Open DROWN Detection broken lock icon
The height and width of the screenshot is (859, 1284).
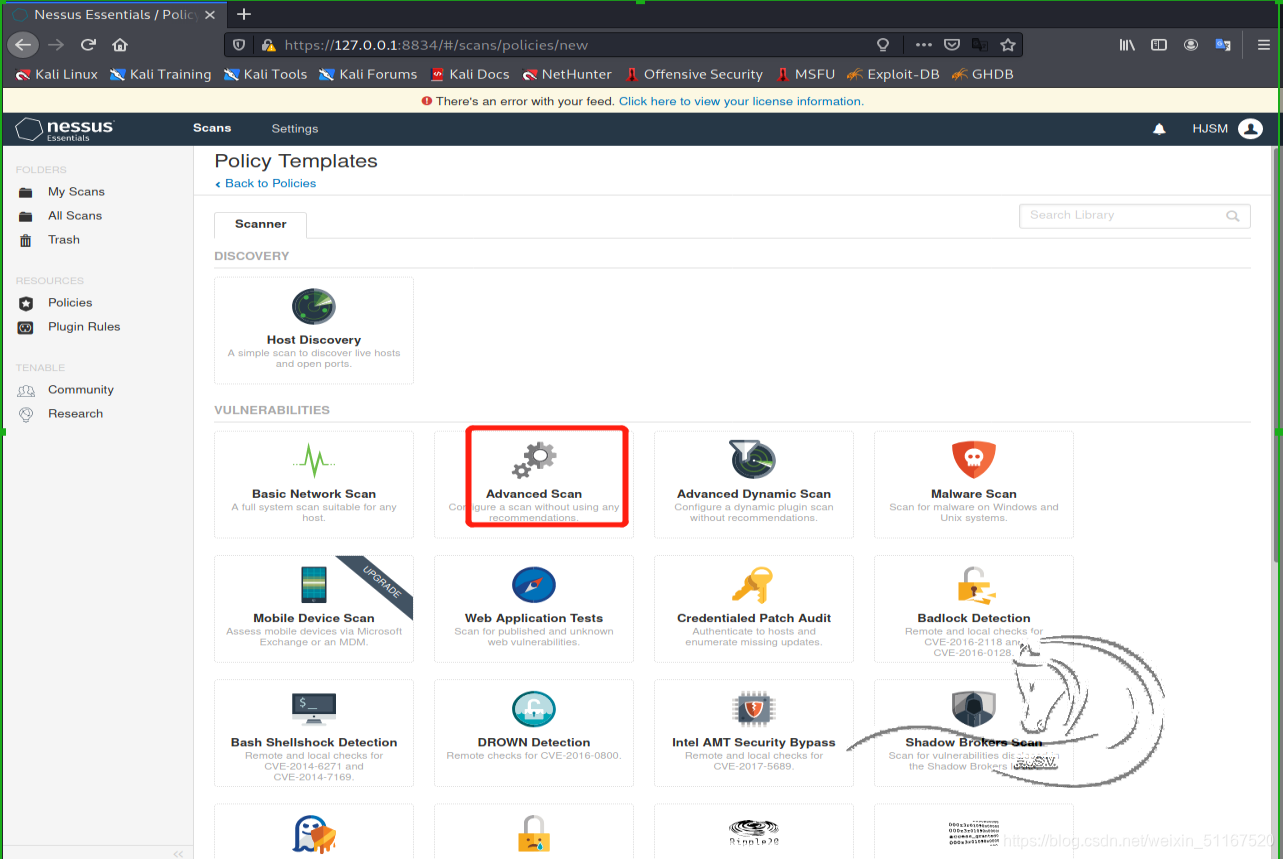point(533,708)
